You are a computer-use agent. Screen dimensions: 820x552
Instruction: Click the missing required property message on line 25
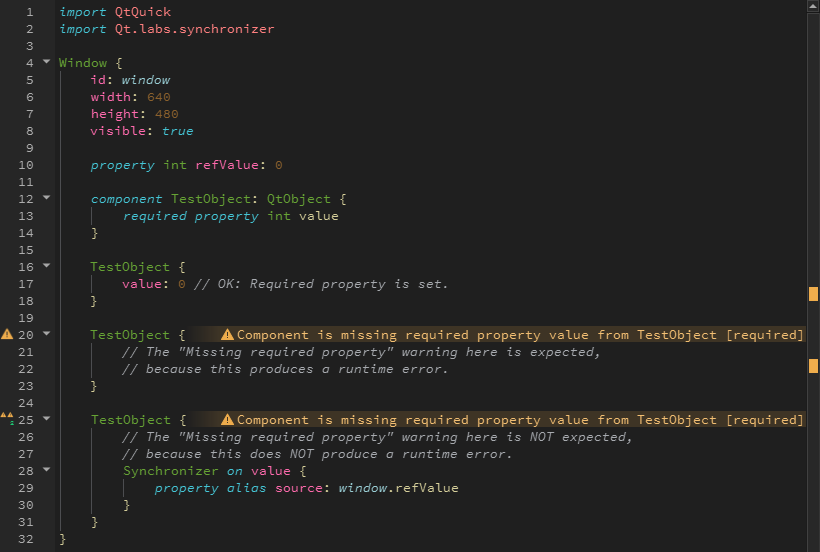point(520,420)
